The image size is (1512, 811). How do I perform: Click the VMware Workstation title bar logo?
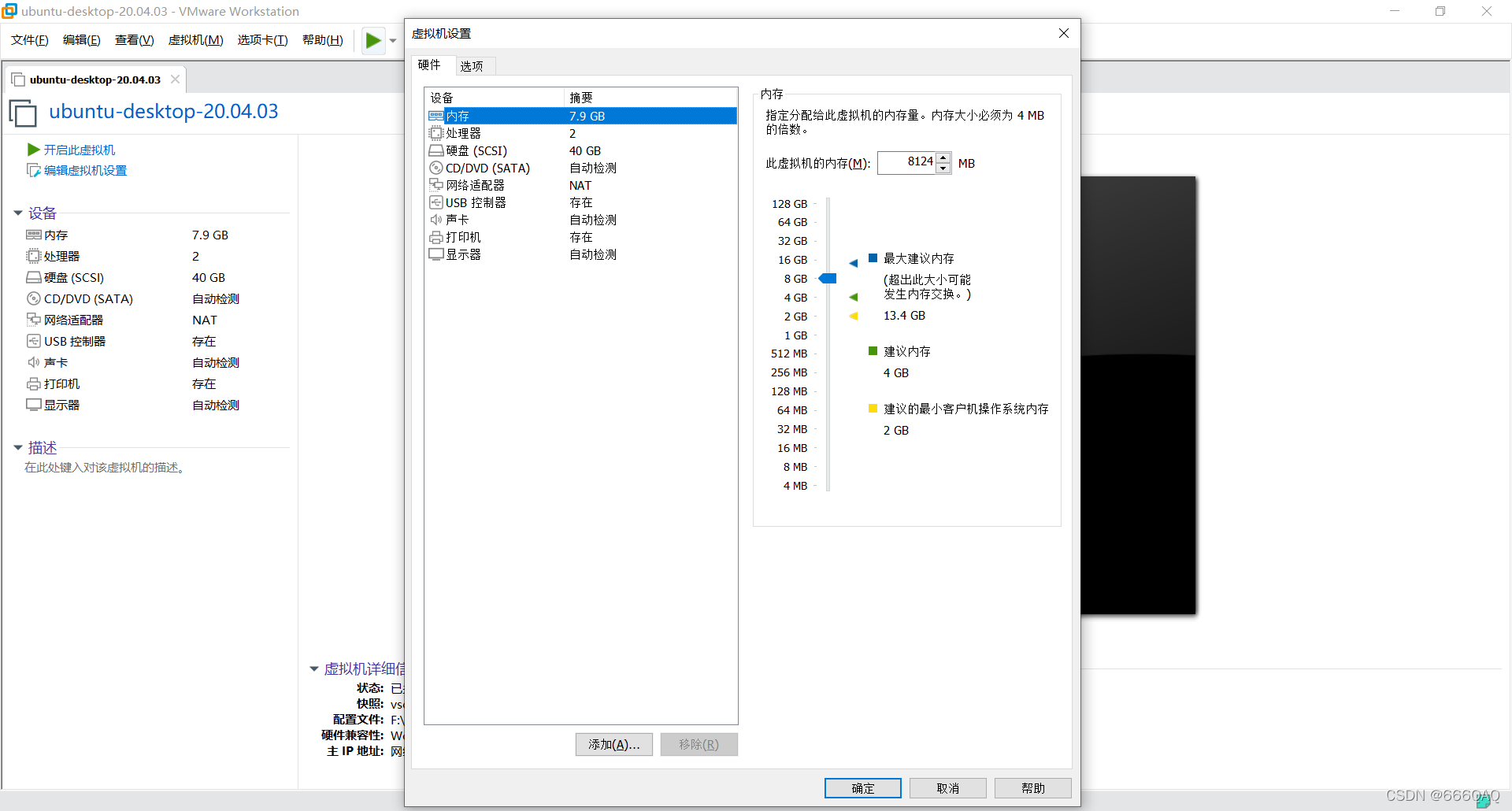click(9, 11)
